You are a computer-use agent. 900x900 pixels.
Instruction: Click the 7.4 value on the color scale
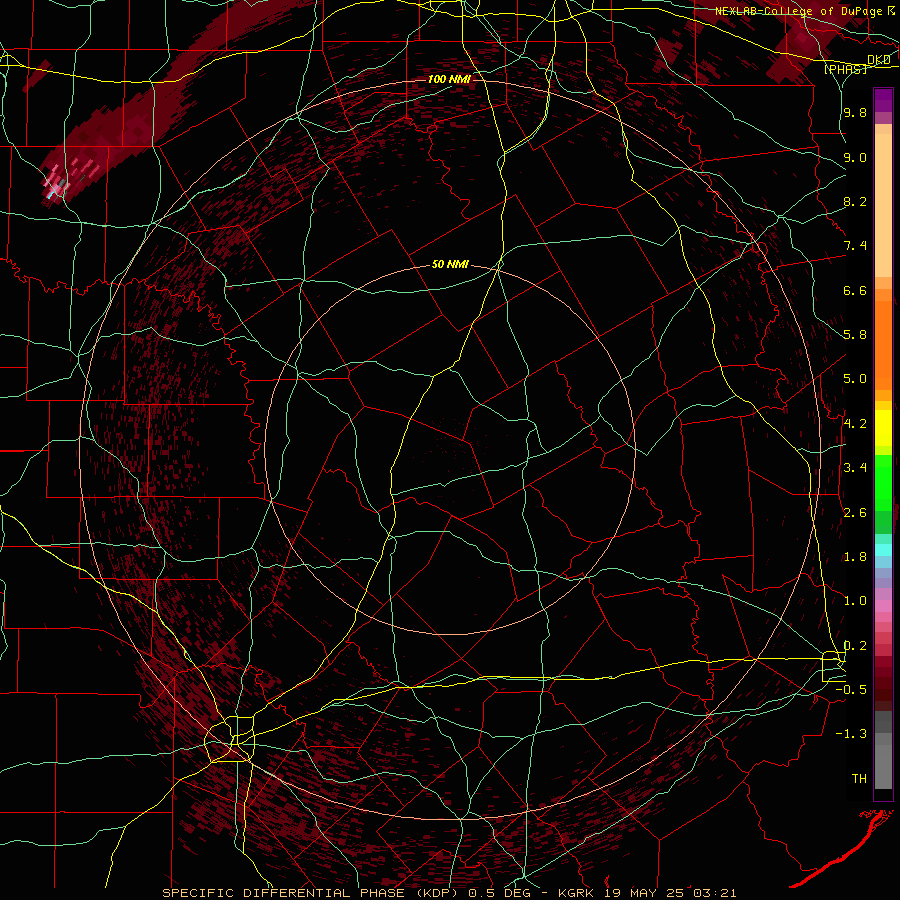pyautogui.click(x=855, y=246)
